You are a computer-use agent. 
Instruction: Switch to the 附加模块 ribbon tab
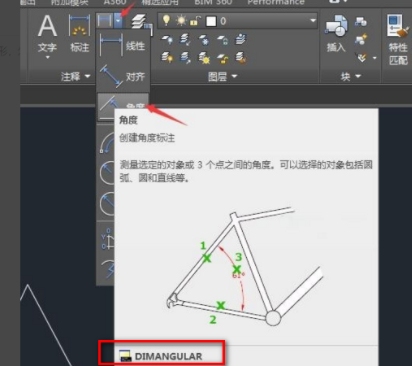coord(69,2)
